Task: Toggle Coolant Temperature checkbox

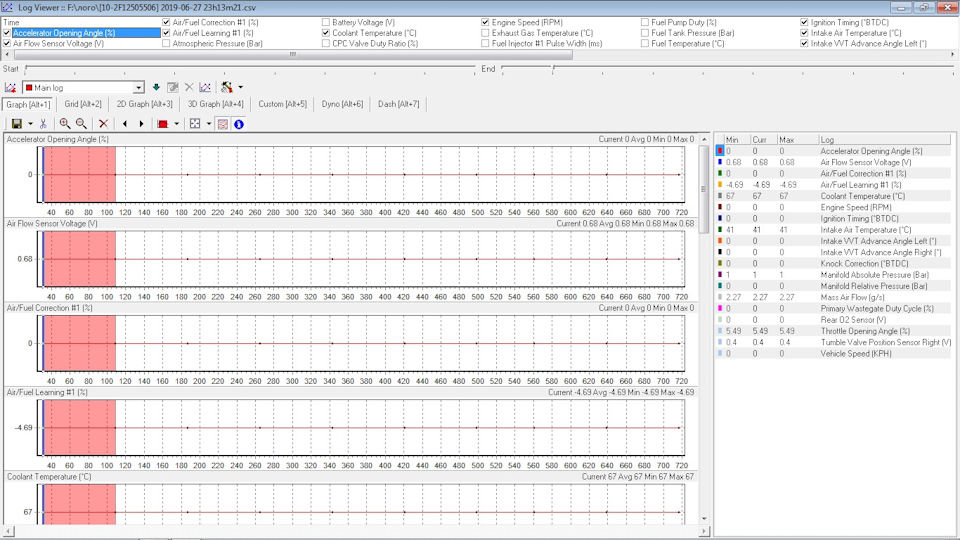Action: (326, 33)
